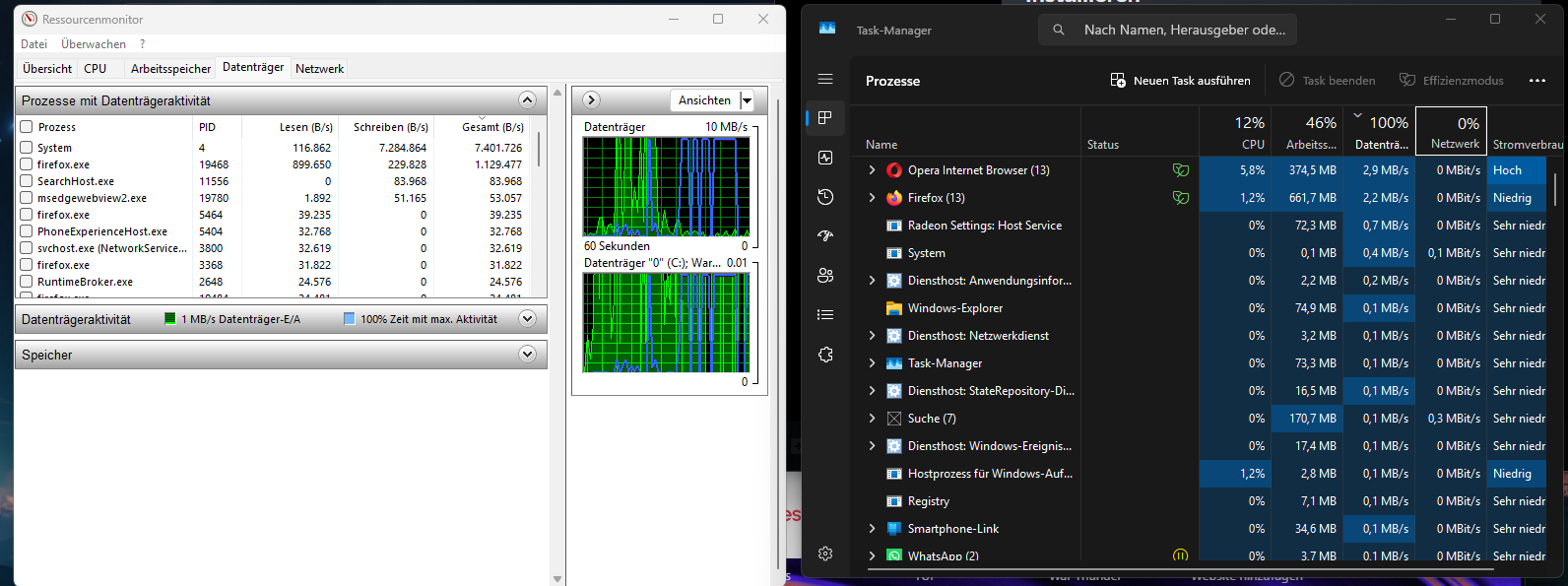1568x586 pixels.
Task: Open the Überwachen menu
Action: coord(94,44)
